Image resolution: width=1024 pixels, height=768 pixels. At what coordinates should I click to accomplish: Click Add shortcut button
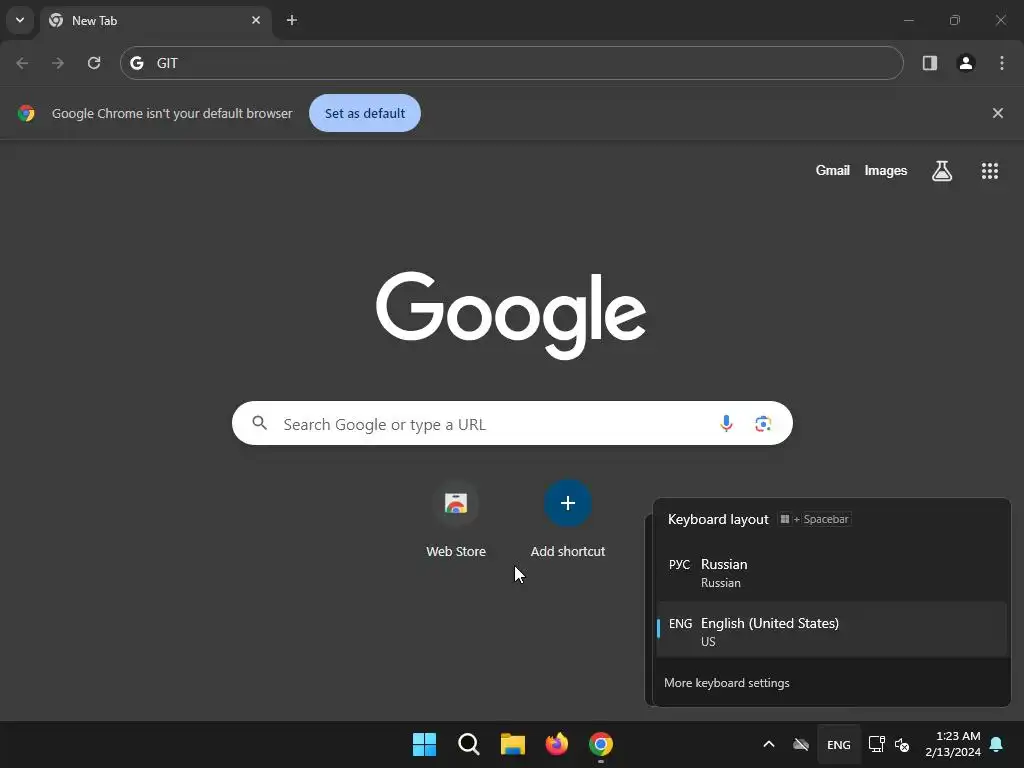pos(568,519)
